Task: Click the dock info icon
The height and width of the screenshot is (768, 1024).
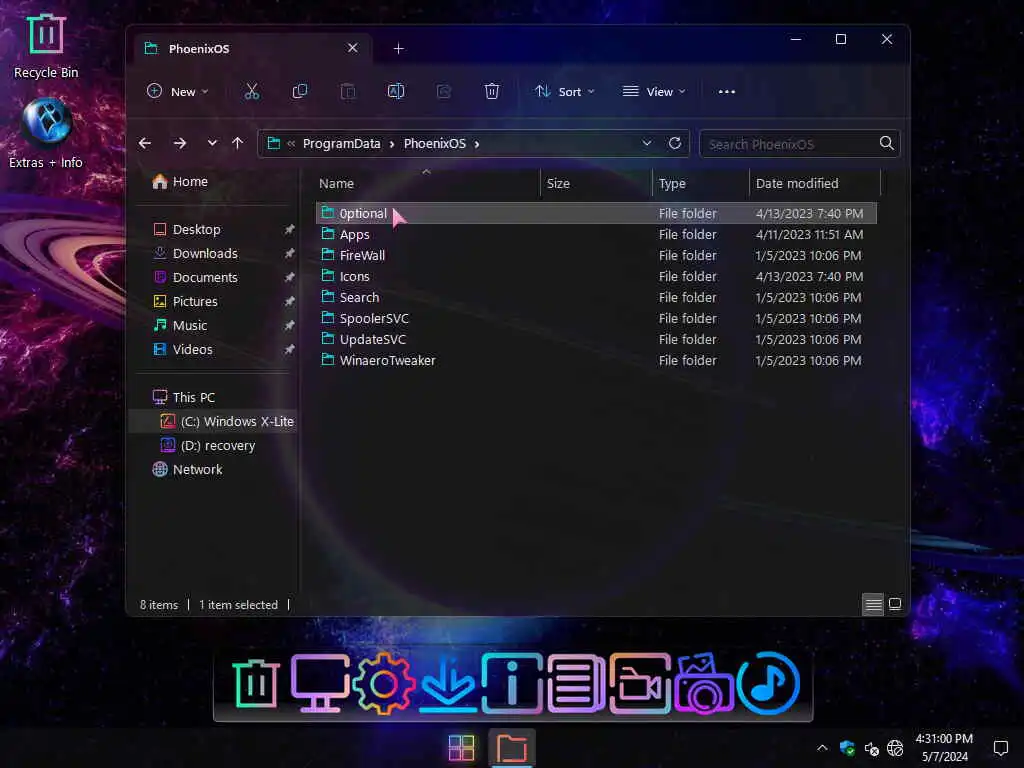Action: (512, 684)
